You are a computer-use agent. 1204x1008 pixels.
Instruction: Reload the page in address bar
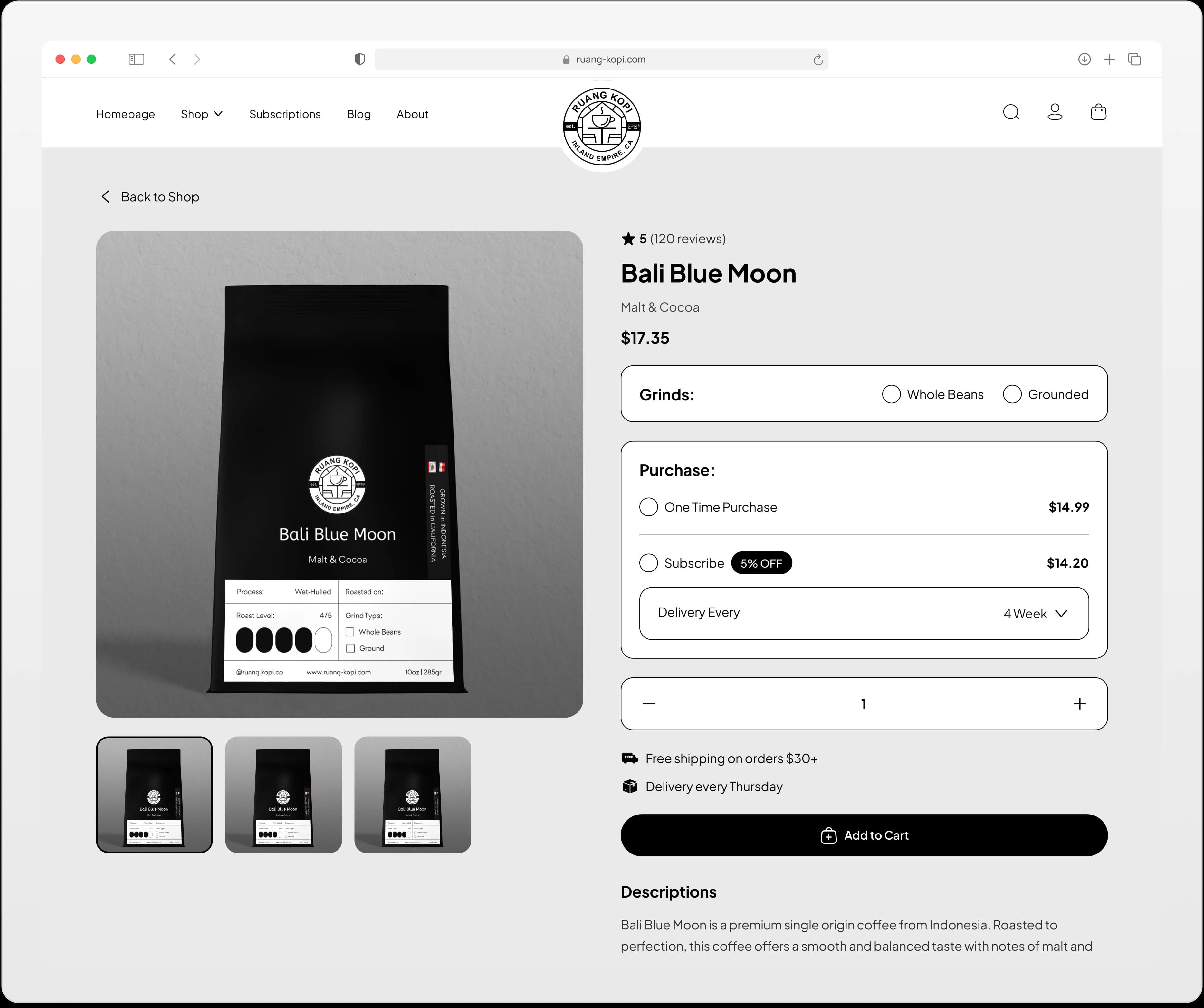click(817, 60)
